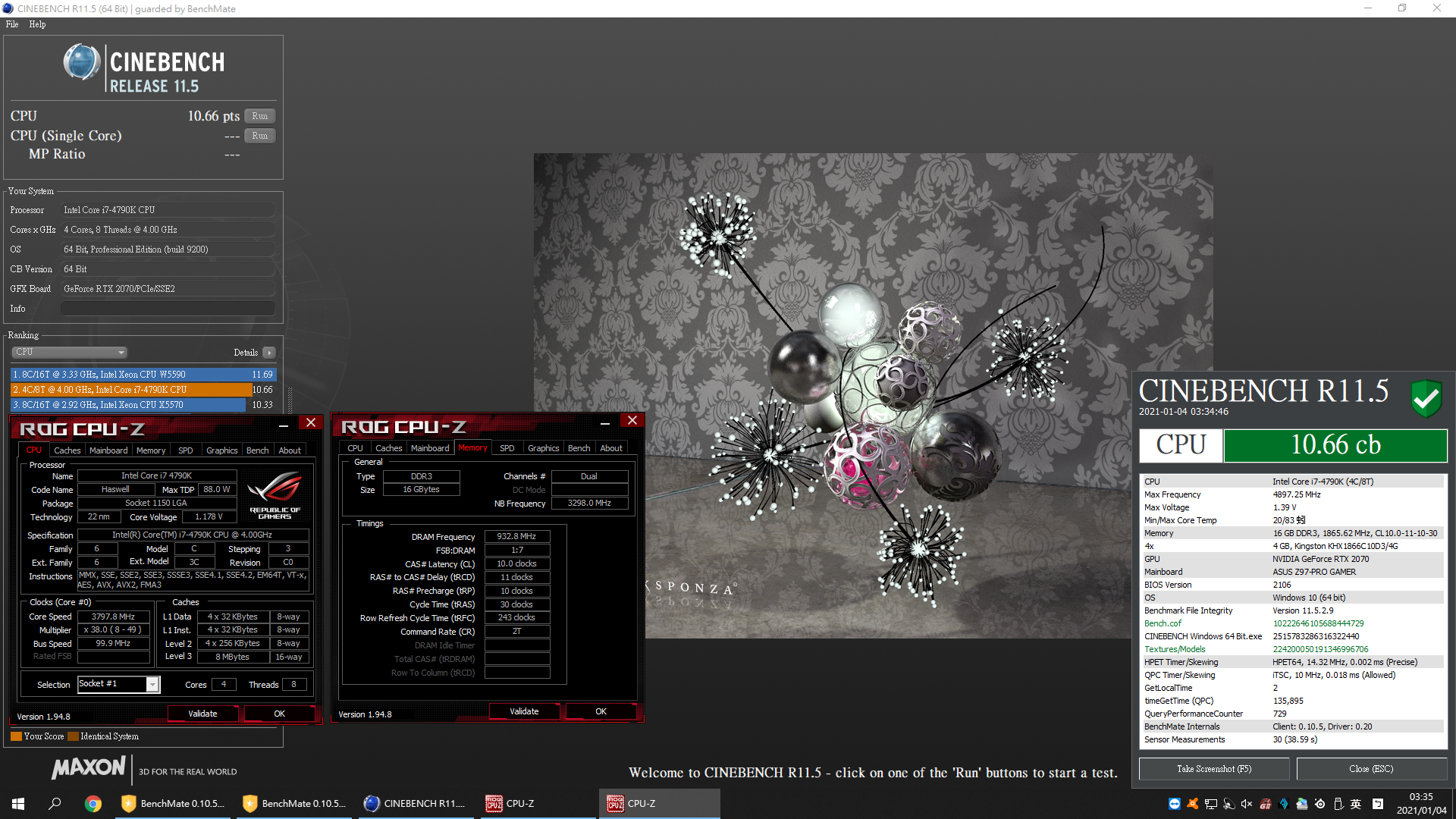This screenshot has height=819, width=1456.
Task: Launch Google Chrome from taskbar
Action: pyautogui.click(x=93, y=804)
